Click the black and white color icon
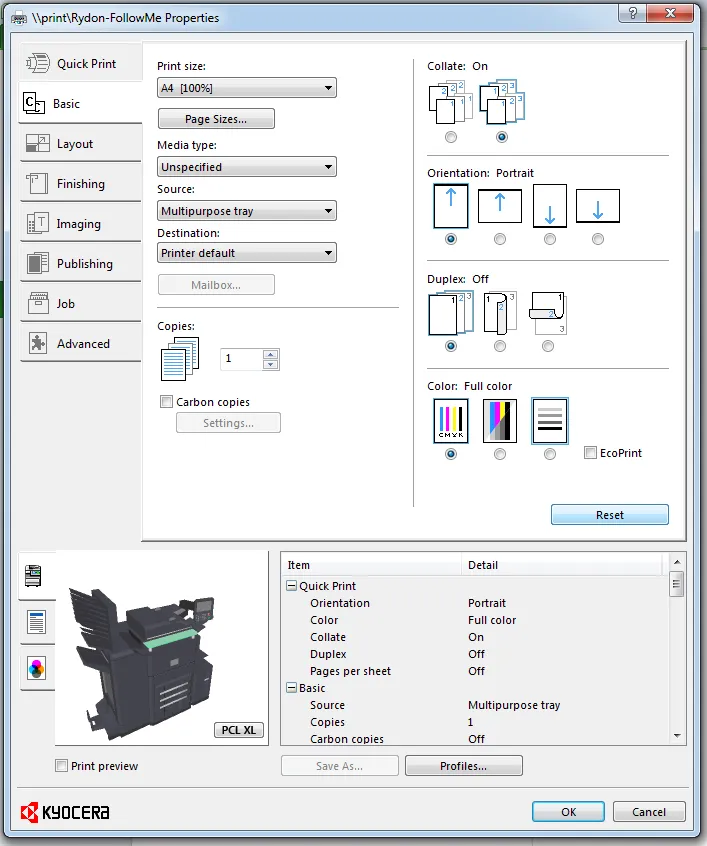Screen dimensions: 707x846 coord(549,421)
